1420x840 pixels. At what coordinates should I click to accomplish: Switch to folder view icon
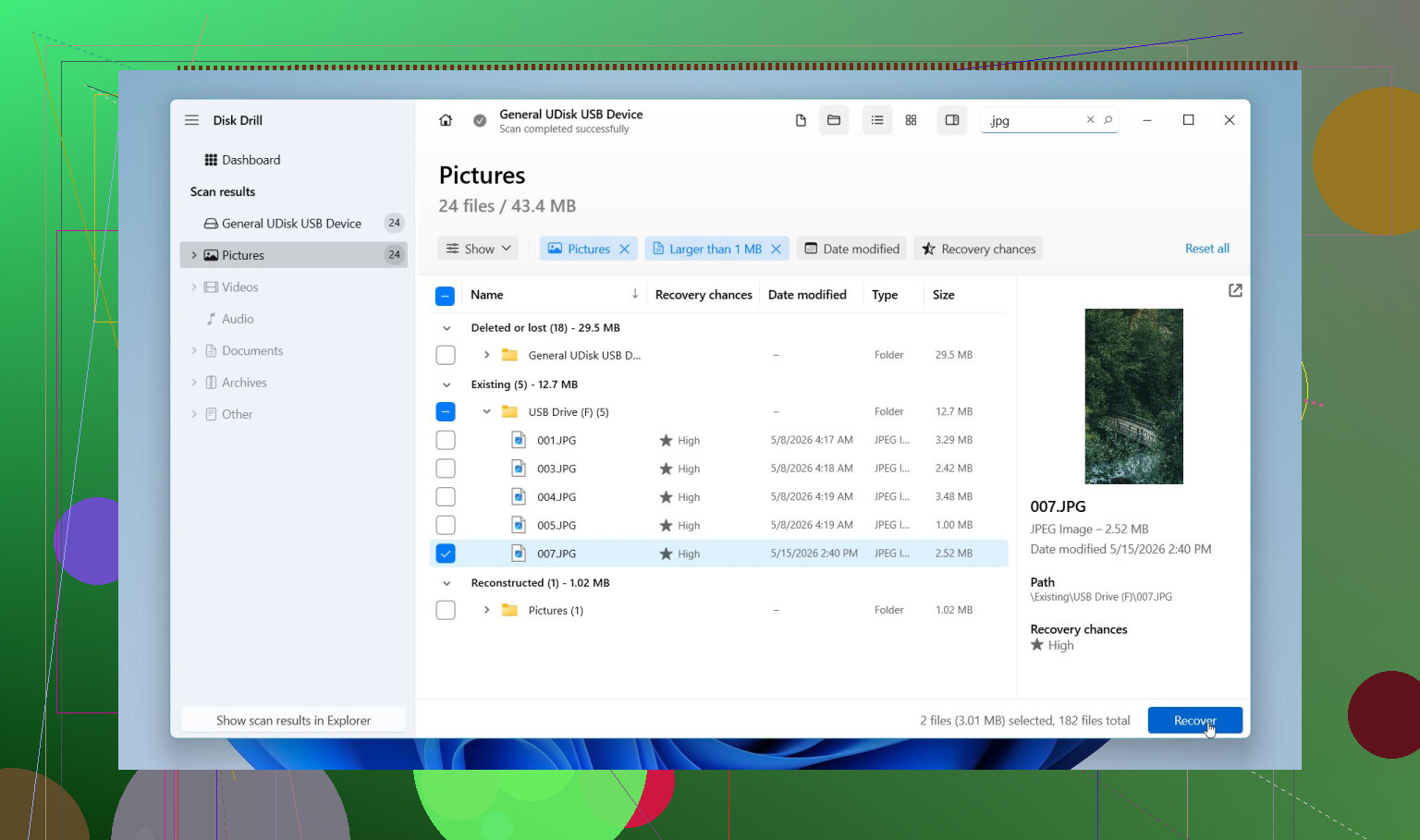[834, 120]
